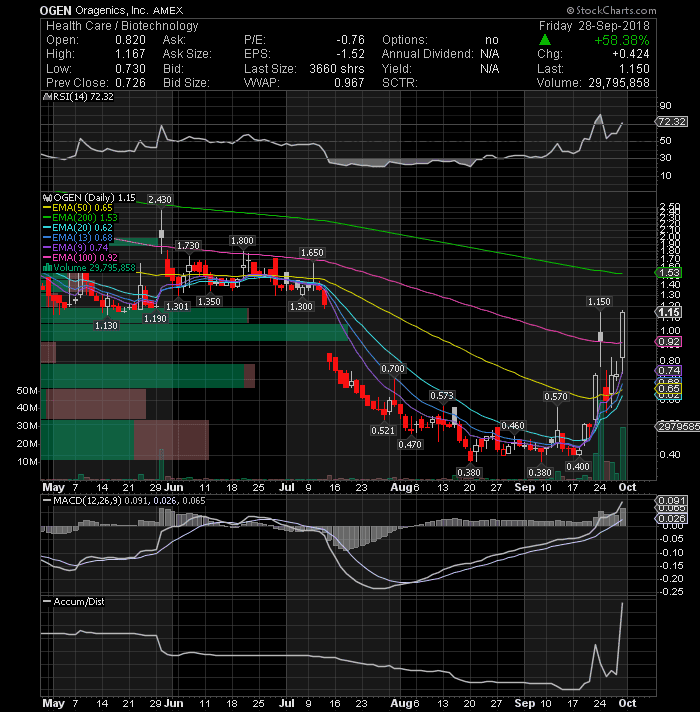Click the MACD 0.091 tag on right axis
Viewport: 700px width, 712px height.
point(671,500)
